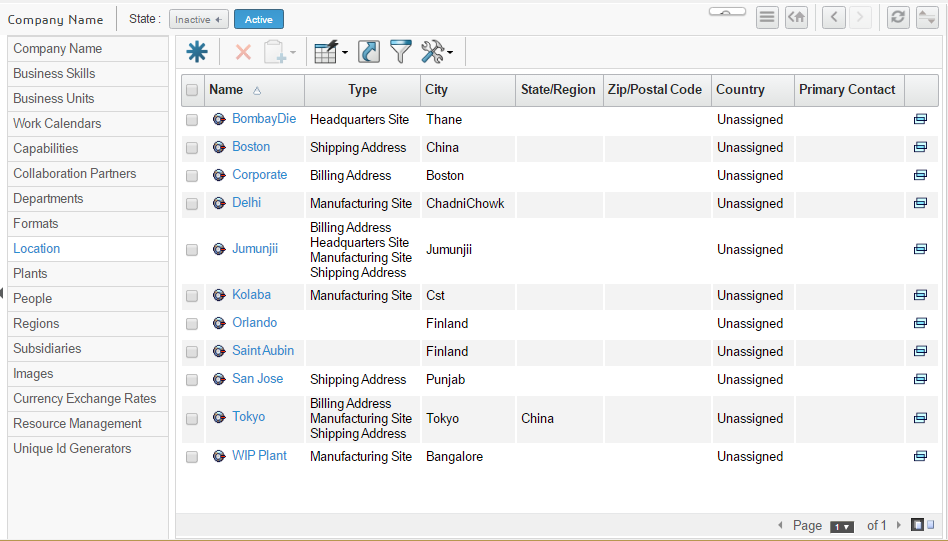The image size is (948, 541).
Task: Select the Tokyo row checkbox
Action: click(192, 419)
